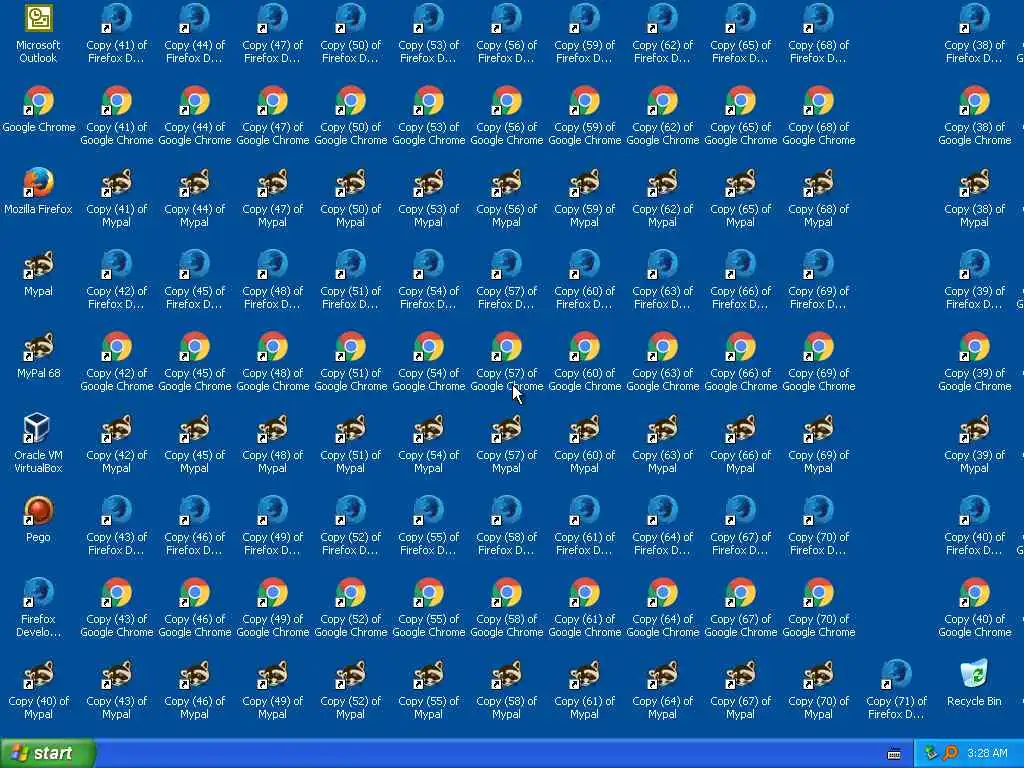Select Copy (50) of Google Chrome icon
The width and height of the screenshot is (1024, 768).
point(350,101)
